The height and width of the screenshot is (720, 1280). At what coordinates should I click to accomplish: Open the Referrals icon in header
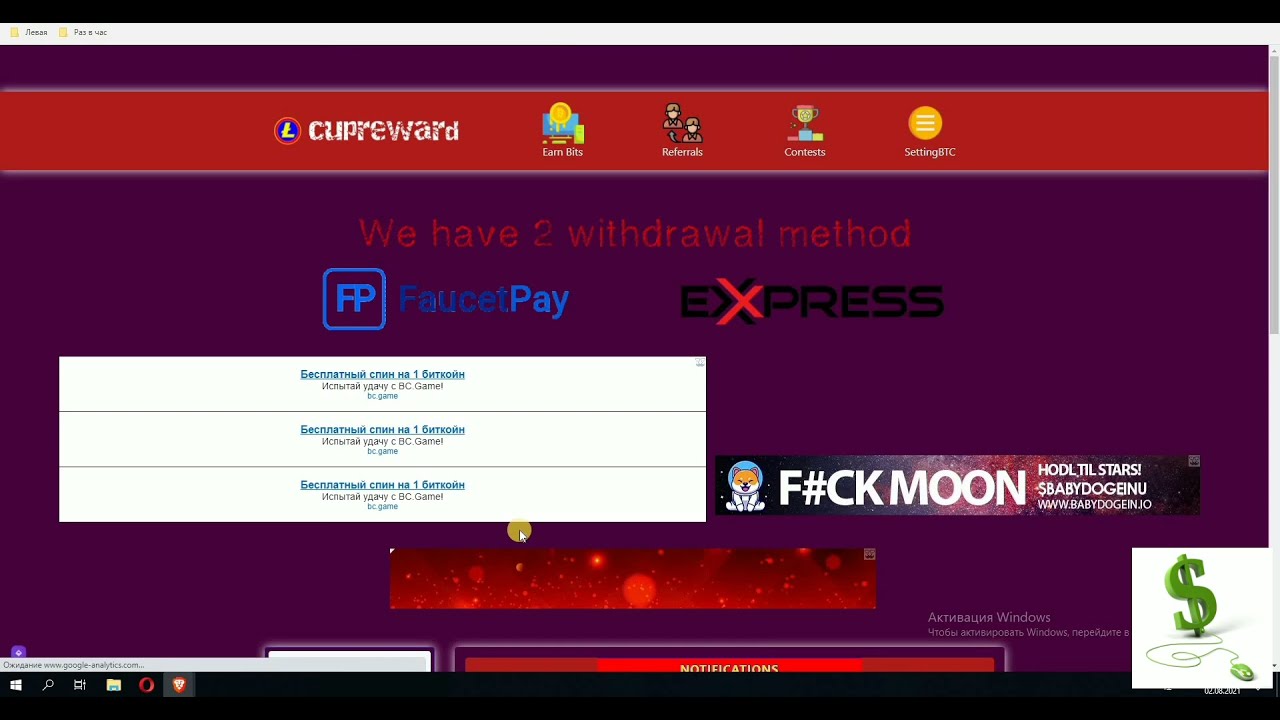coord(682,124)
